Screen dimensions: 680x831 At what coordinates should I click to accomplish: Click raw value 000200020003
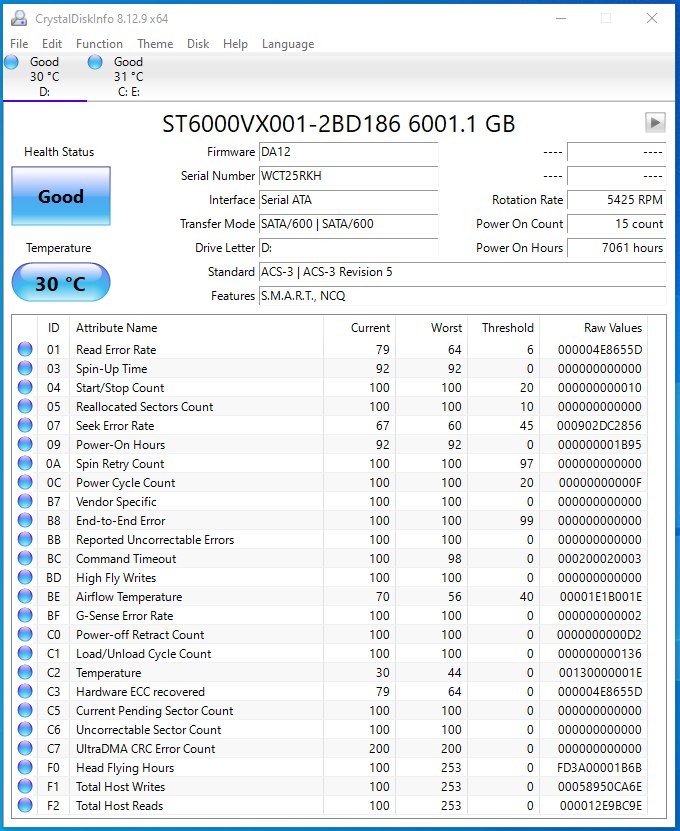click(599, 559)
